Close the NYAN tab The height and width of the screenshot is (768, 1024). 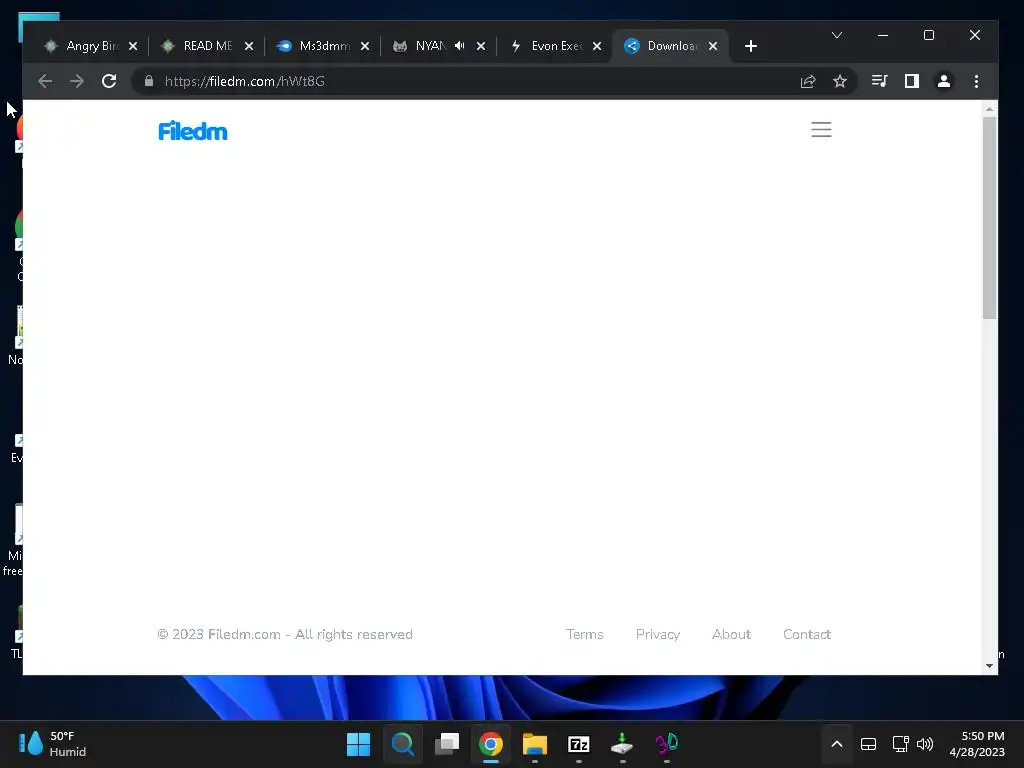(x=481, y=46)
